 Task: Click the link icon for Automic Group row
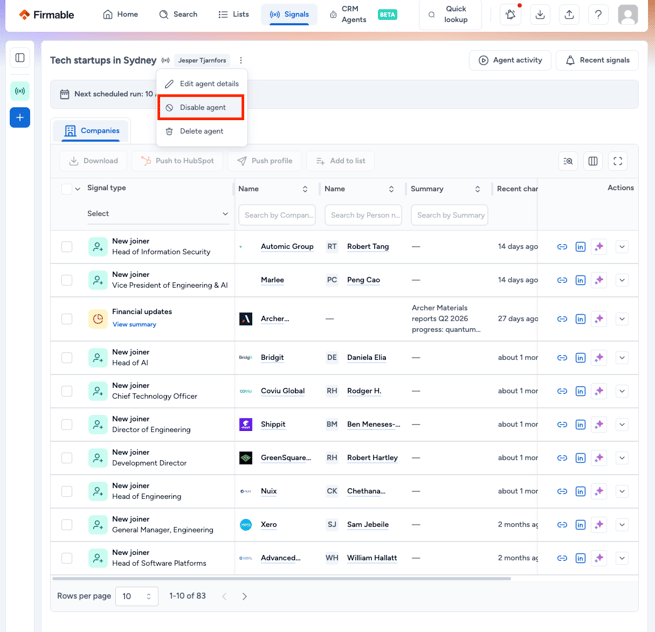click(562, 247)
